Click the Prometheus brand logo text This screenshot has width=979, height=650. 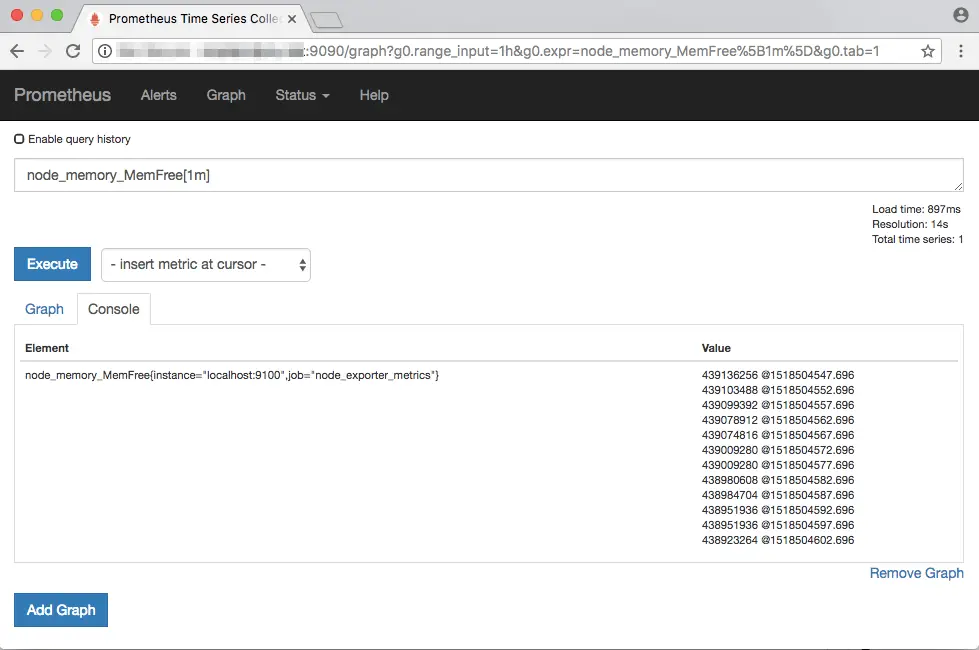pos(62,95)
